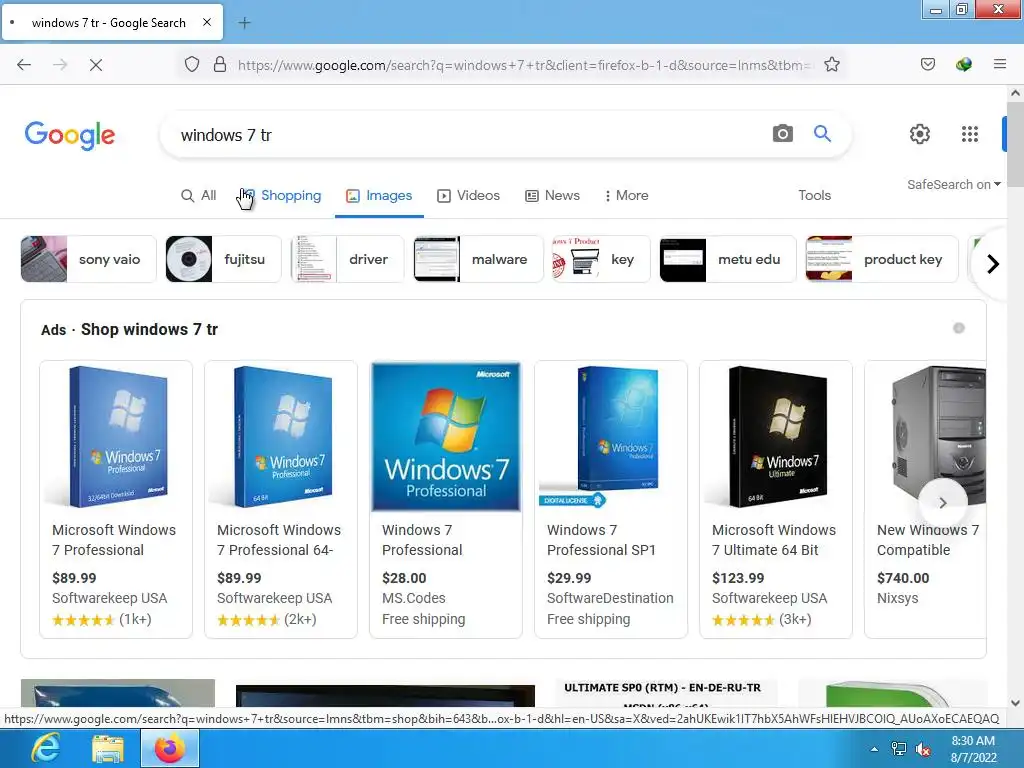Select the Images tab
Screen dimensions: 1024x768
click(x=379, y=195)
